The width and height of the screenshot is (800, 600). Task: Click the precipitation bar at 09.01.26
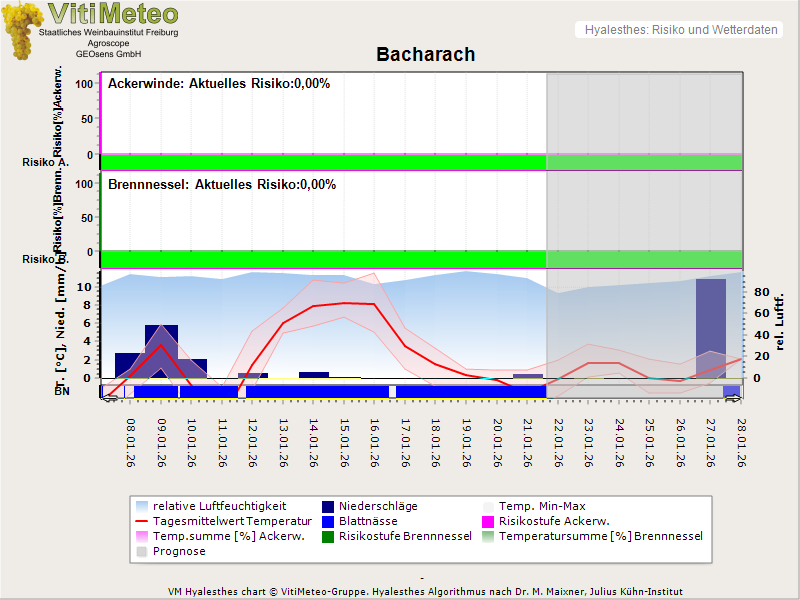point(161,352)
